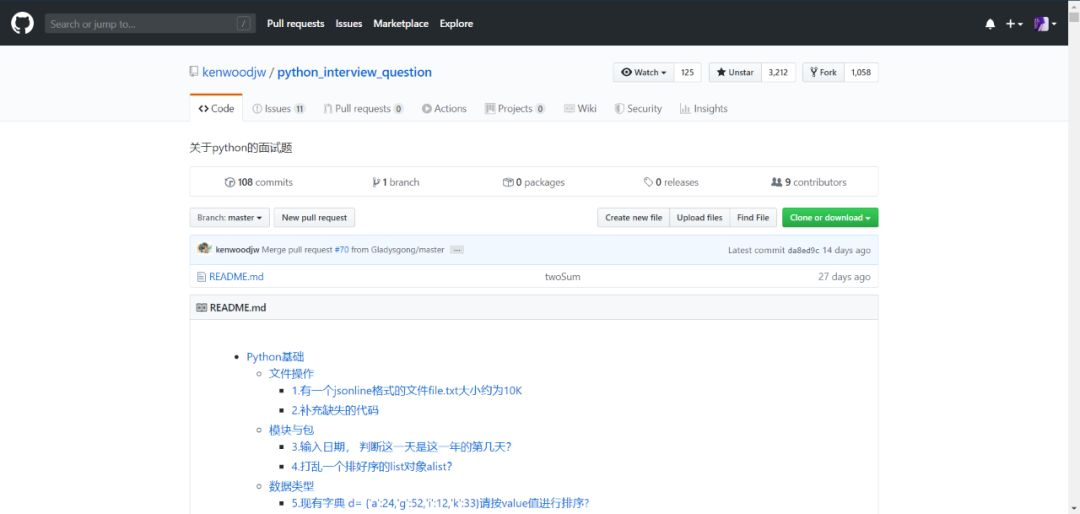The width and height of the screenshot is (1080, 514).
Task: Open python_interview_question repository link
Action: [355, 72]
